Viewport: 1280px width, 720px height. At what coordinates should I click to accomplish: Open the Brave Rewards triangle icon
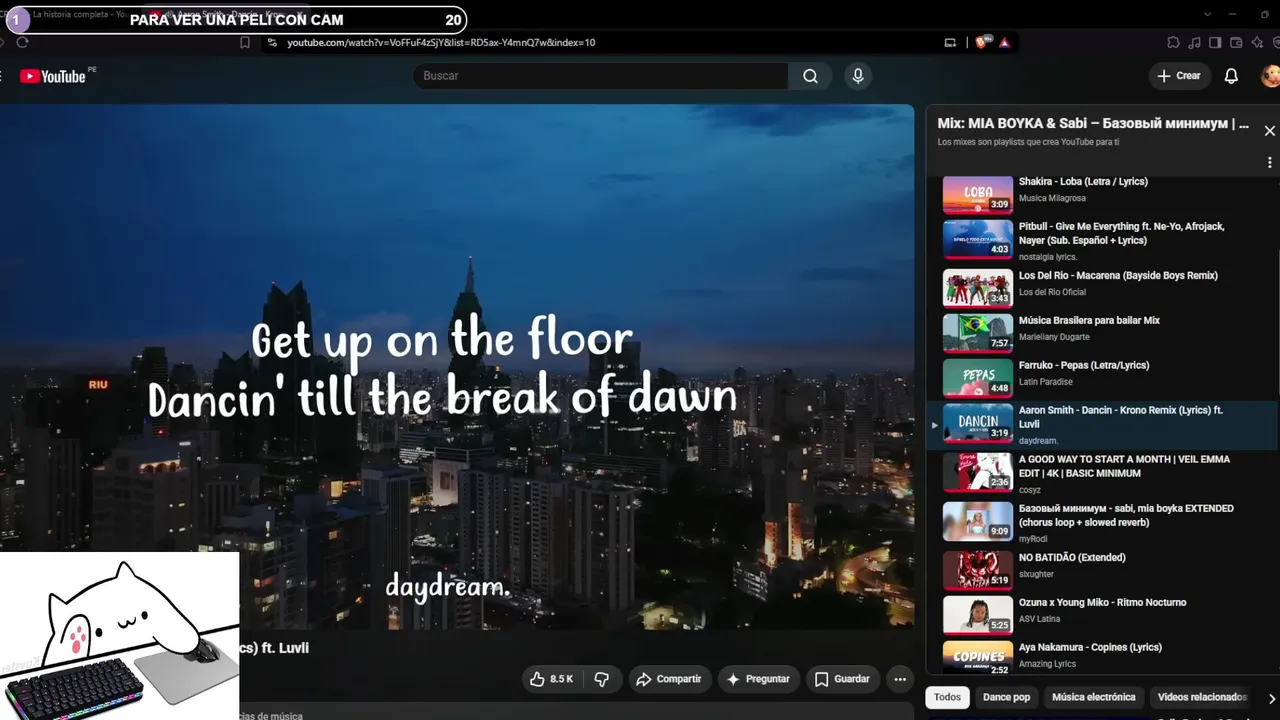coord(1004,42)
